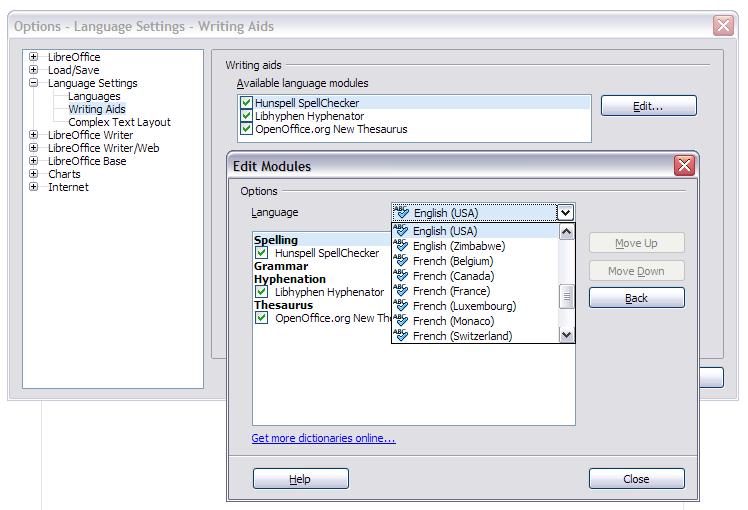Close the Edit Modules dialog with X
Screen dimensions: 748x510
[684, 166]
